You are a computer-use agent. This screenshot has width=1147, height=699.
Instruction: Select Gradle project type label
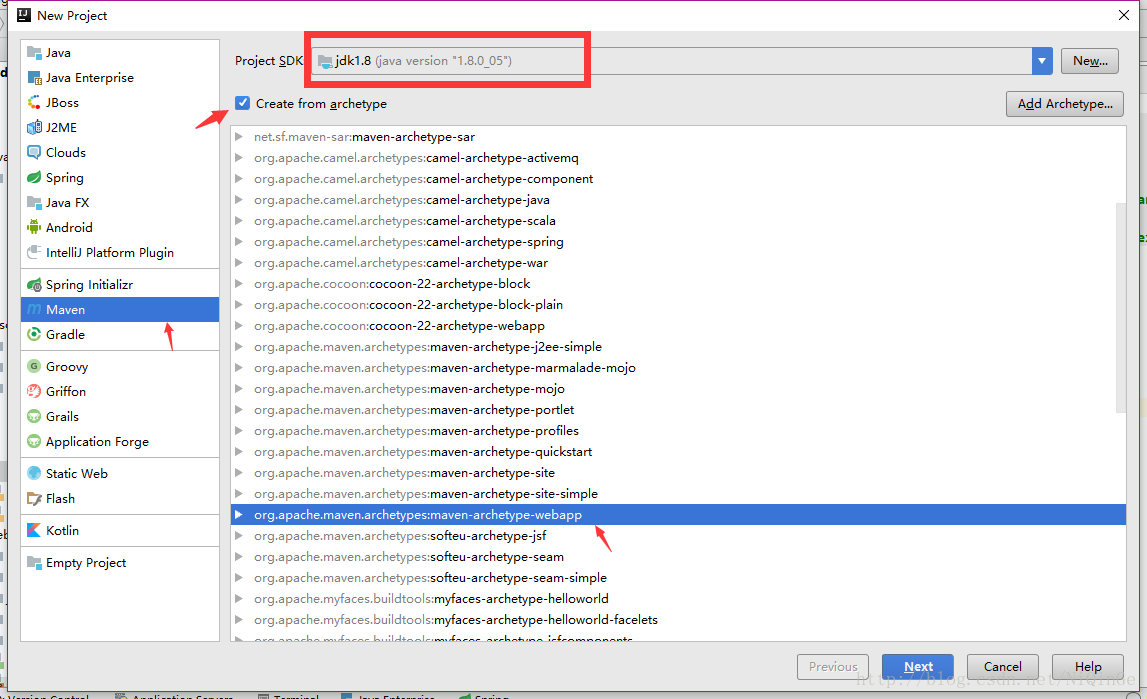[x=65, y=334]
